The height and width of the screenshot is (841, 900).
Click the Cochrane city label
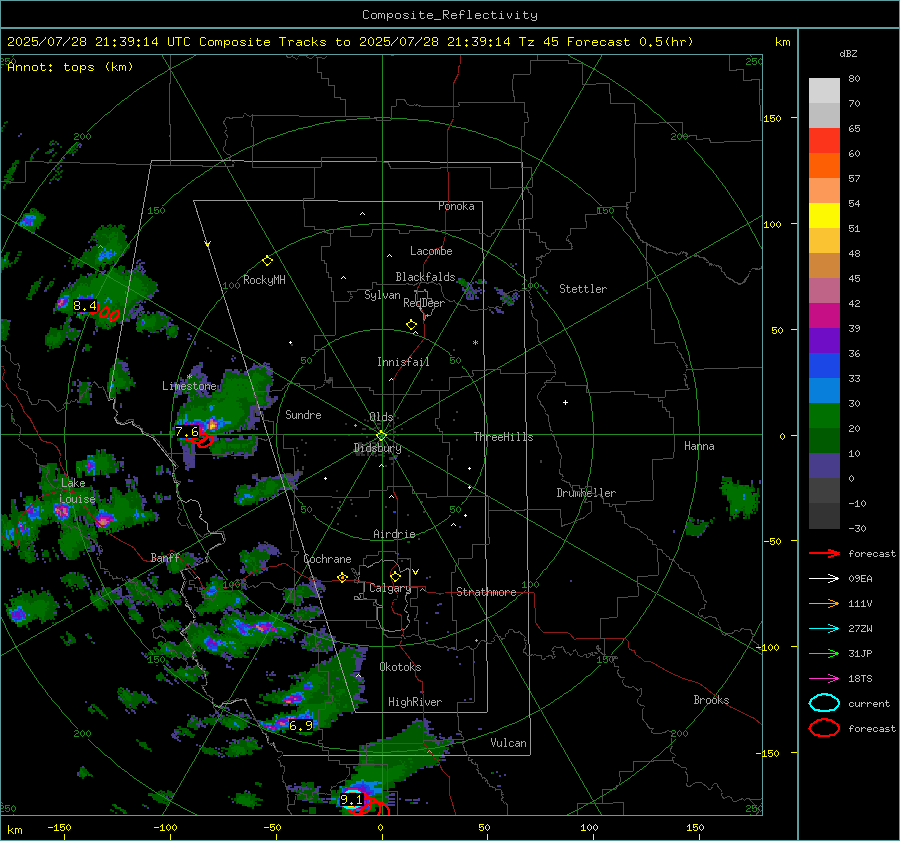[x=327, y=559]
